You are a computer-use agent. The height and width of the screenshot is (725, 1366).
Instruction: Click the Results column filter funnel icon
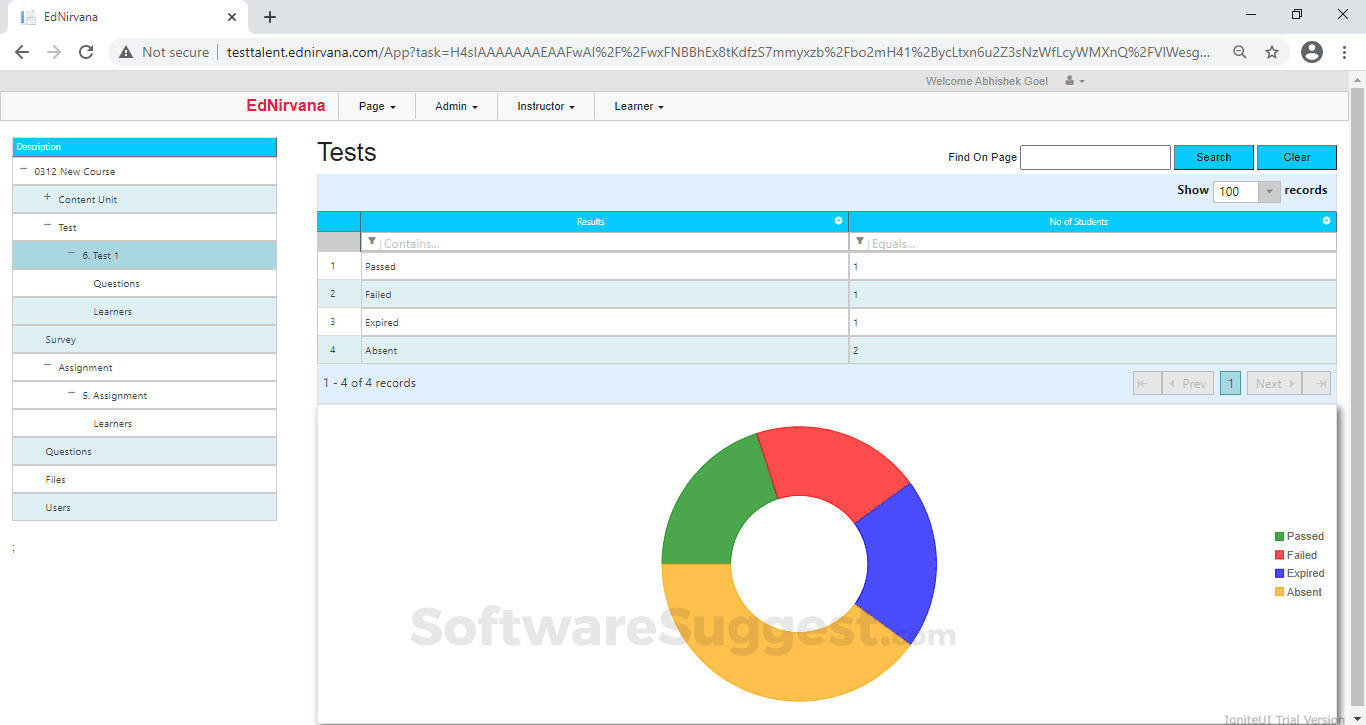372,242
